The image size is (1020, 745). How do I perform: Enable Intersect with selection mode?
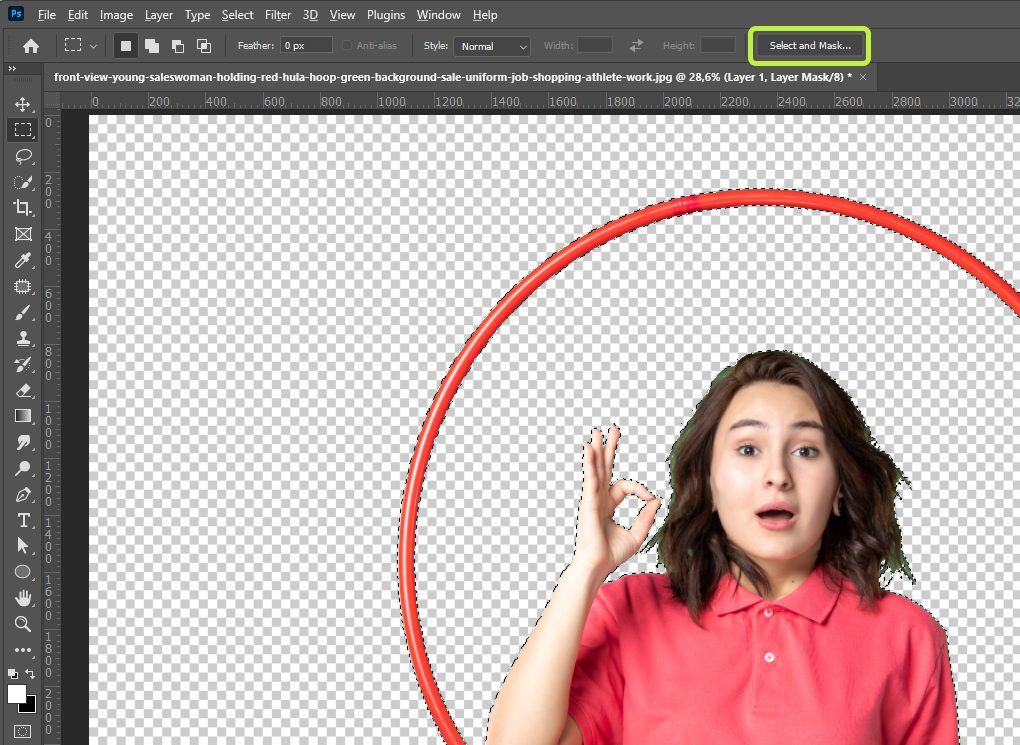click(x=204, y=46)
